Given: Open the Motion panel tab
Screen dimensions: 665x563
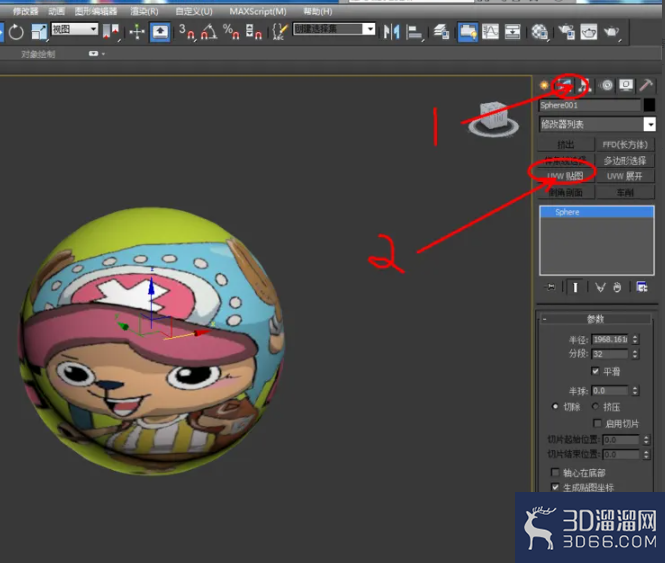Looking at the screenshot, I should click(x=607, y=86).
